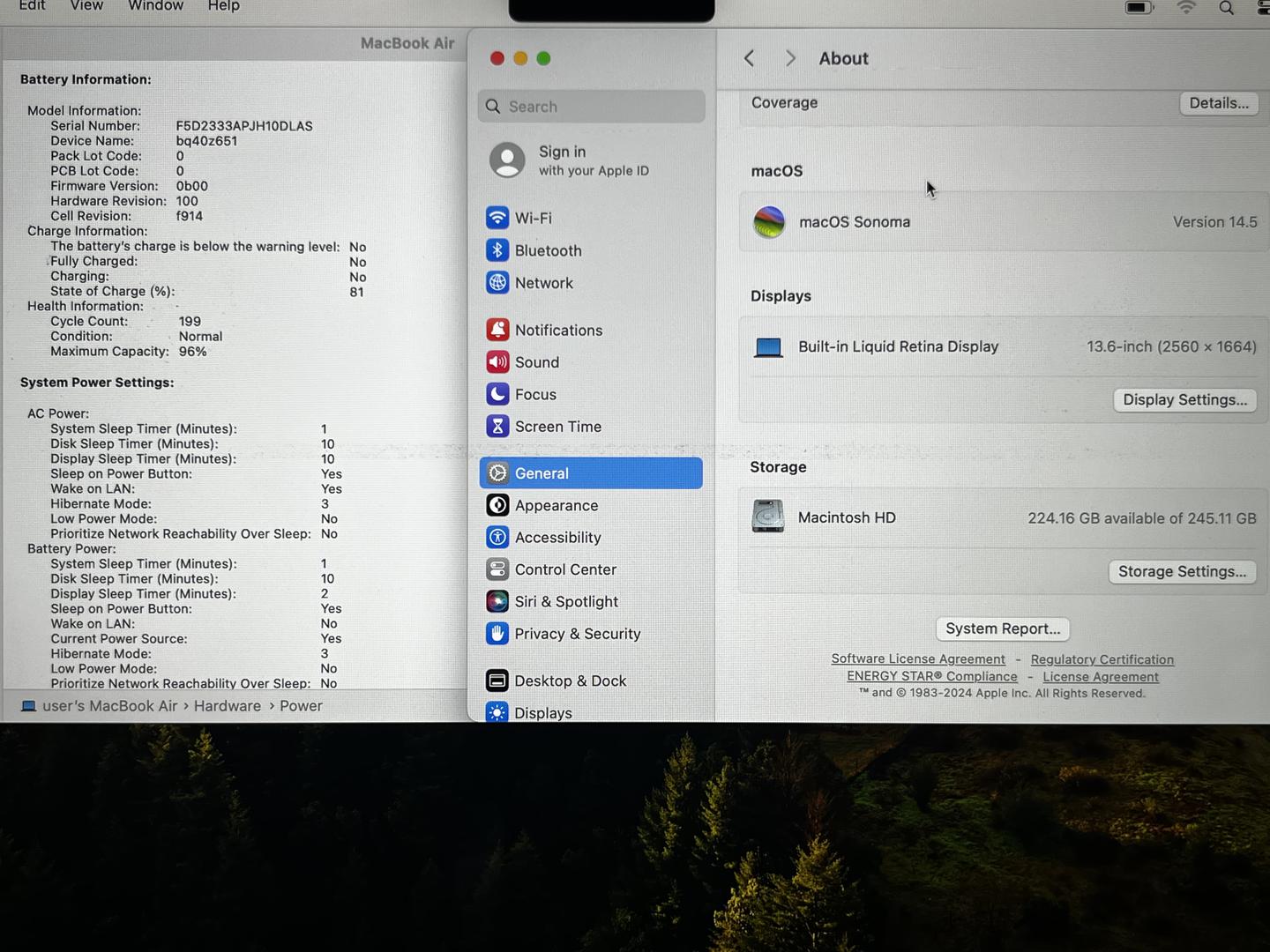Click the Sound speaker icon
The width and height of the screenshot is (1270, 952).
(x=497, y=362)
